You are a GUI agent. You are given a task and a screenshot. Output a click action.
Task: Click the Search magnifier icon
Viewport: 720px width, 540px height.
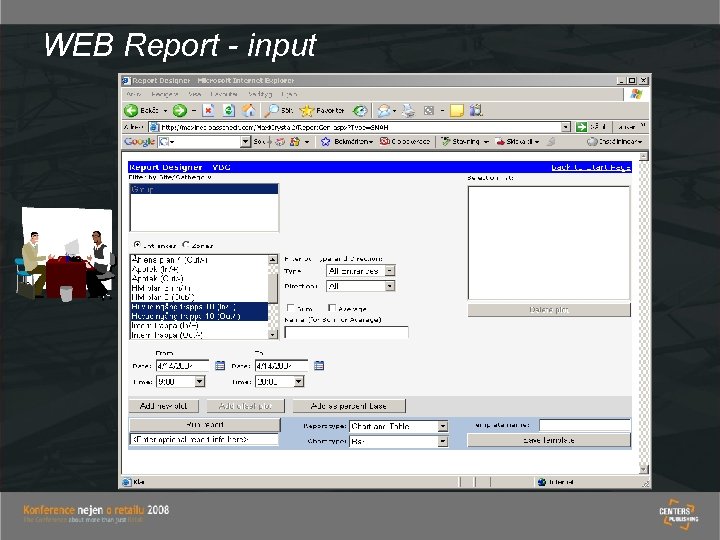(x=271, y=110)
